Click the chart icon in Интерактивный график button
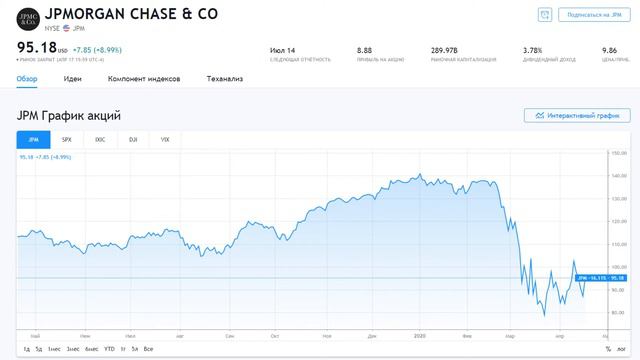 pos(540,116)
